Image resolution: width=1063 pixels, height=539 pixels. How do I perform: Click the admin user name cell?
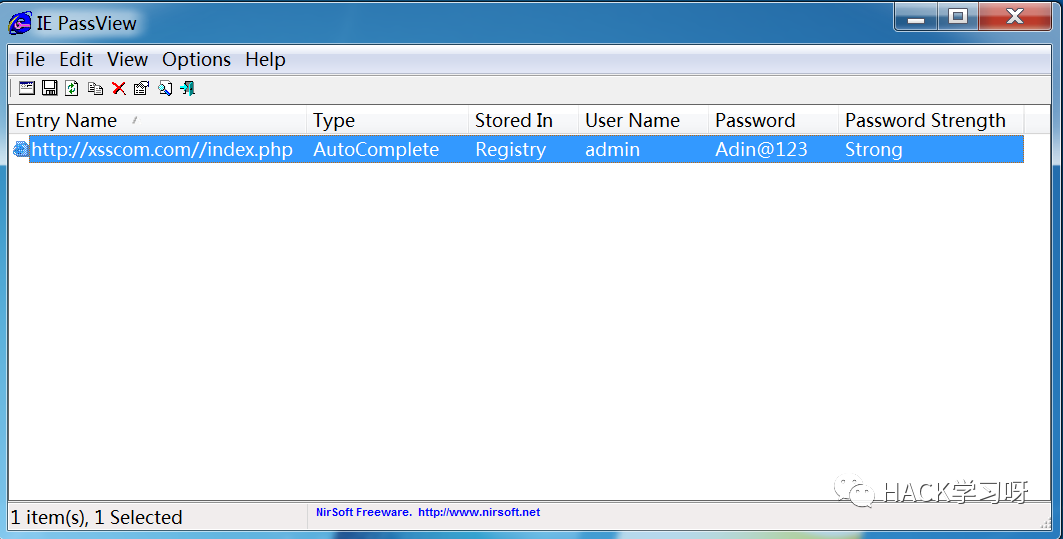613,149
